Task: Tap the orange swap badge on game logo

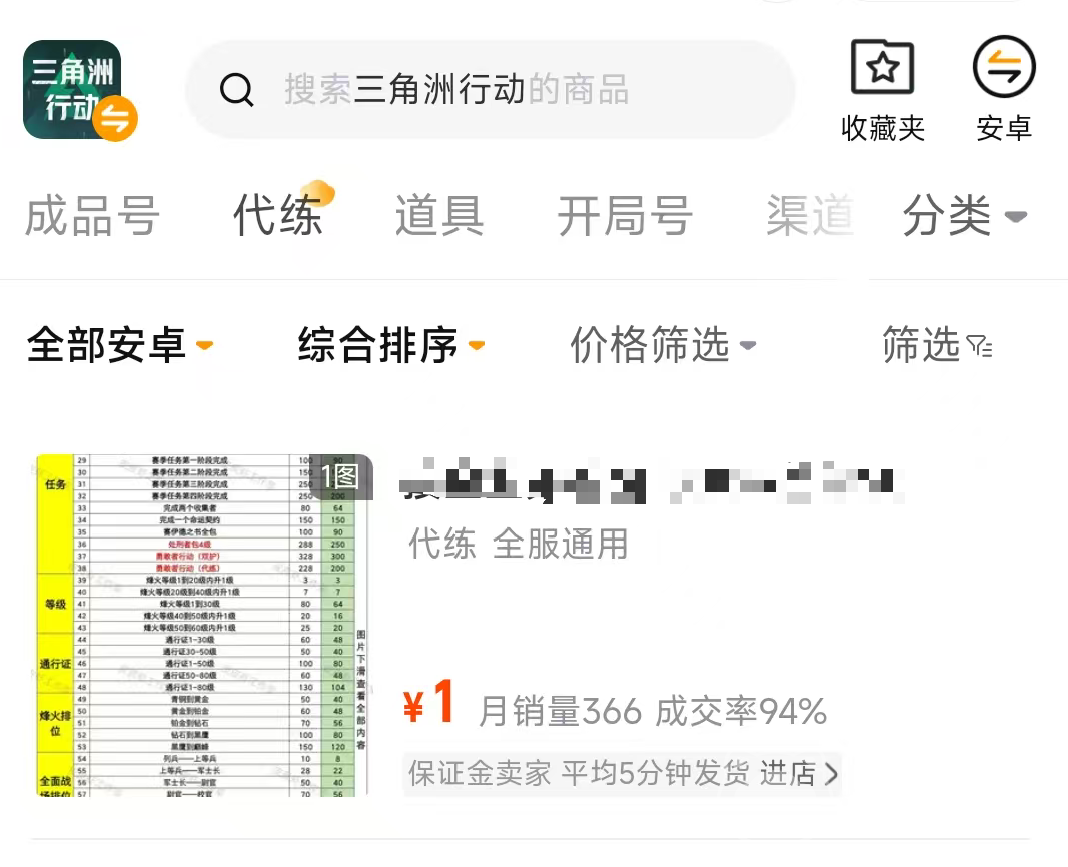Action: pos(115,119)
